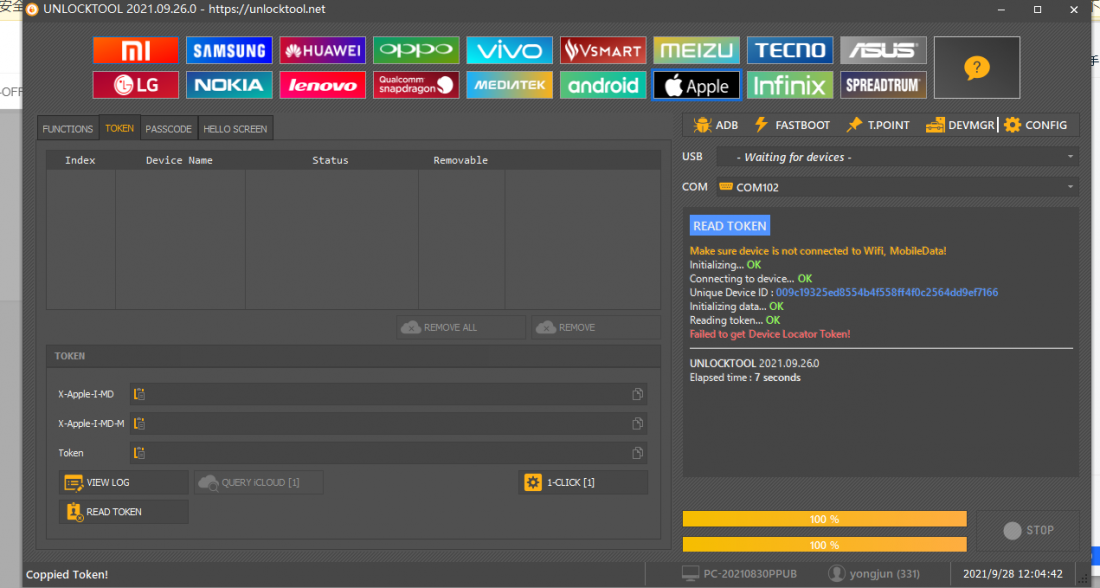Select the Vsmart brand tile
The width and height of the screenshot is (1100, 588).
pos(603,51)
